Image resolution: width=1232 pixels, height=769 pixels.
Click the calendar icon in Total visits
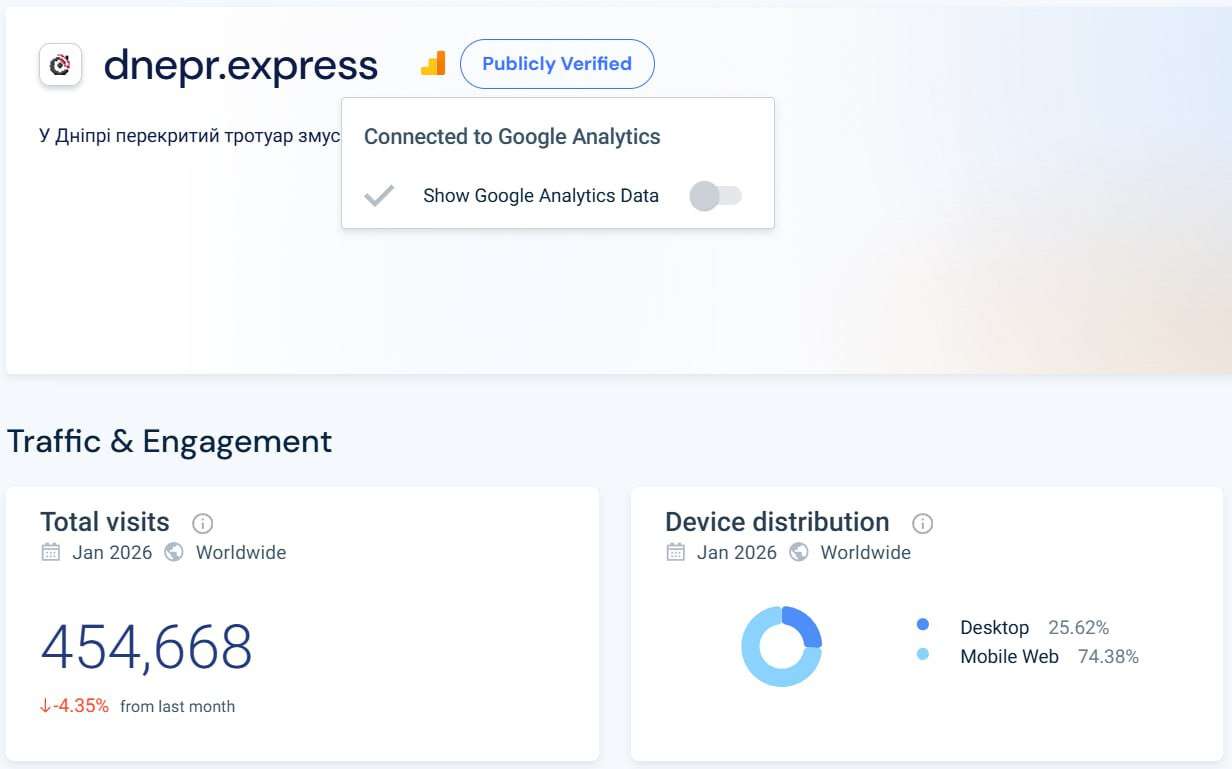[x=51, y=552]
